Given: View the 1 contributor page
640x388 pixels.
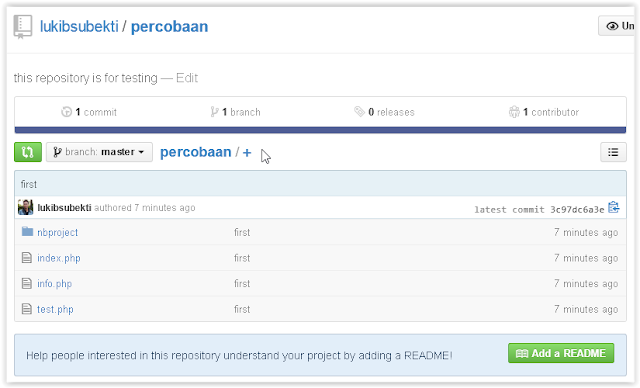Looking at the screenshot, I should (x=544, y=112).
